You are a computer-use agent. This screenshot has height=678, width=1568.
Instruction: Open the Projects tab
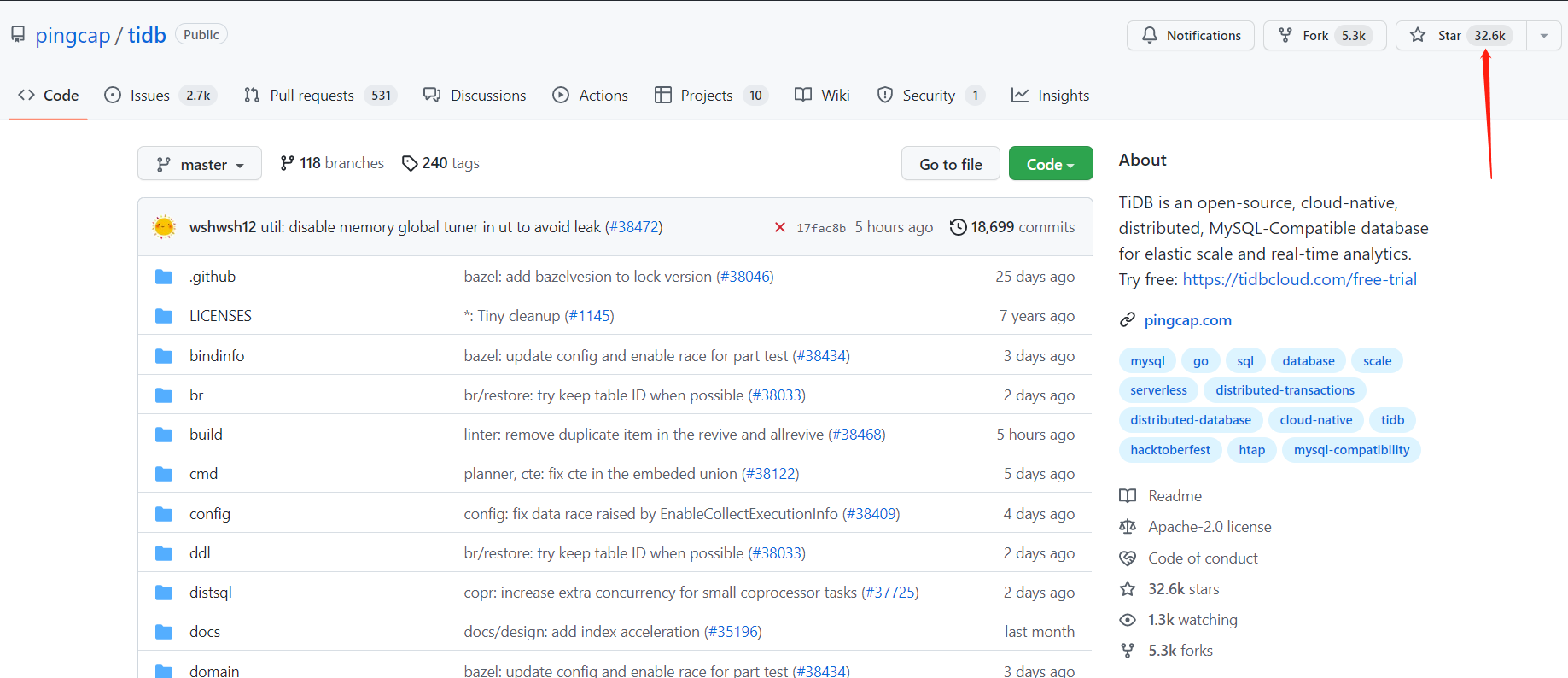coord(711,96)
